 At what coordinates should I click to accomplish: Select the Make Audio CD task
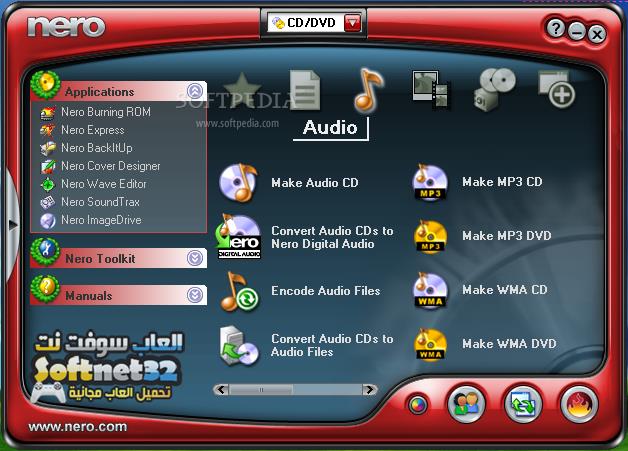[x=315, y=183]
